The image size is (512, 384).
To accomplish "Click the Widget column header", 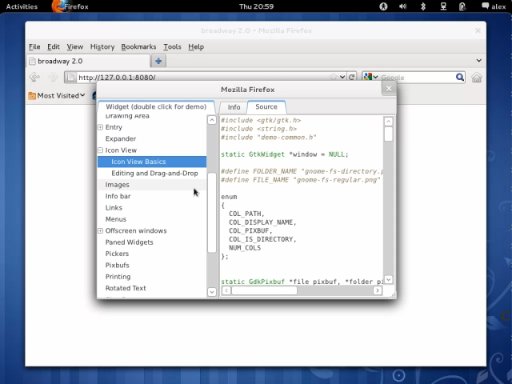I will [x=156, y=107].
